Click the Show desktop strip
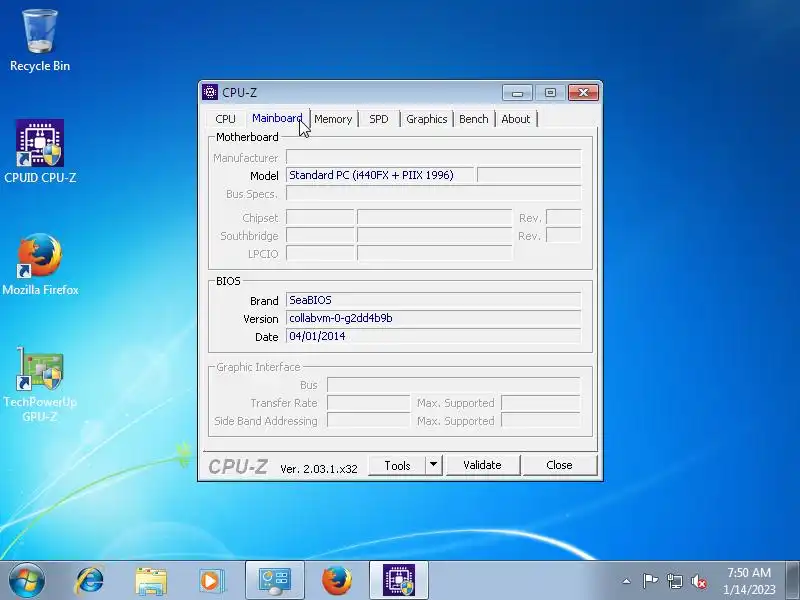This screenshot has width=800, height=600. 793,581
